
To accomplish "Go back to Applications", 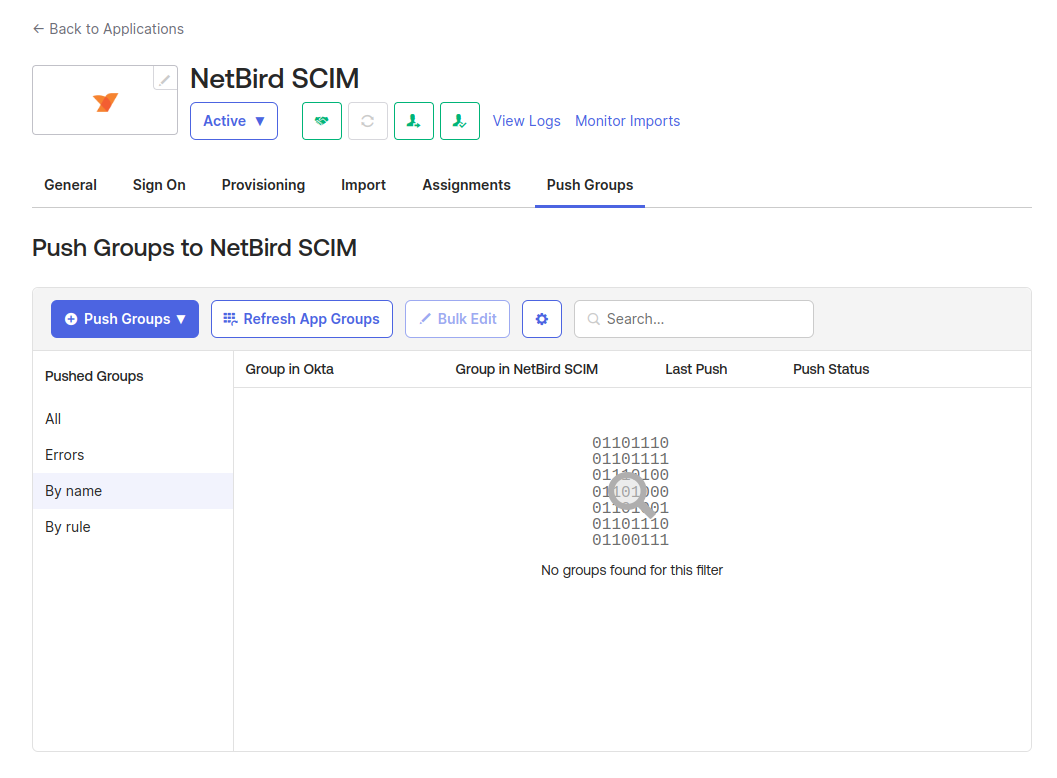I will click(x=108, y=29).
